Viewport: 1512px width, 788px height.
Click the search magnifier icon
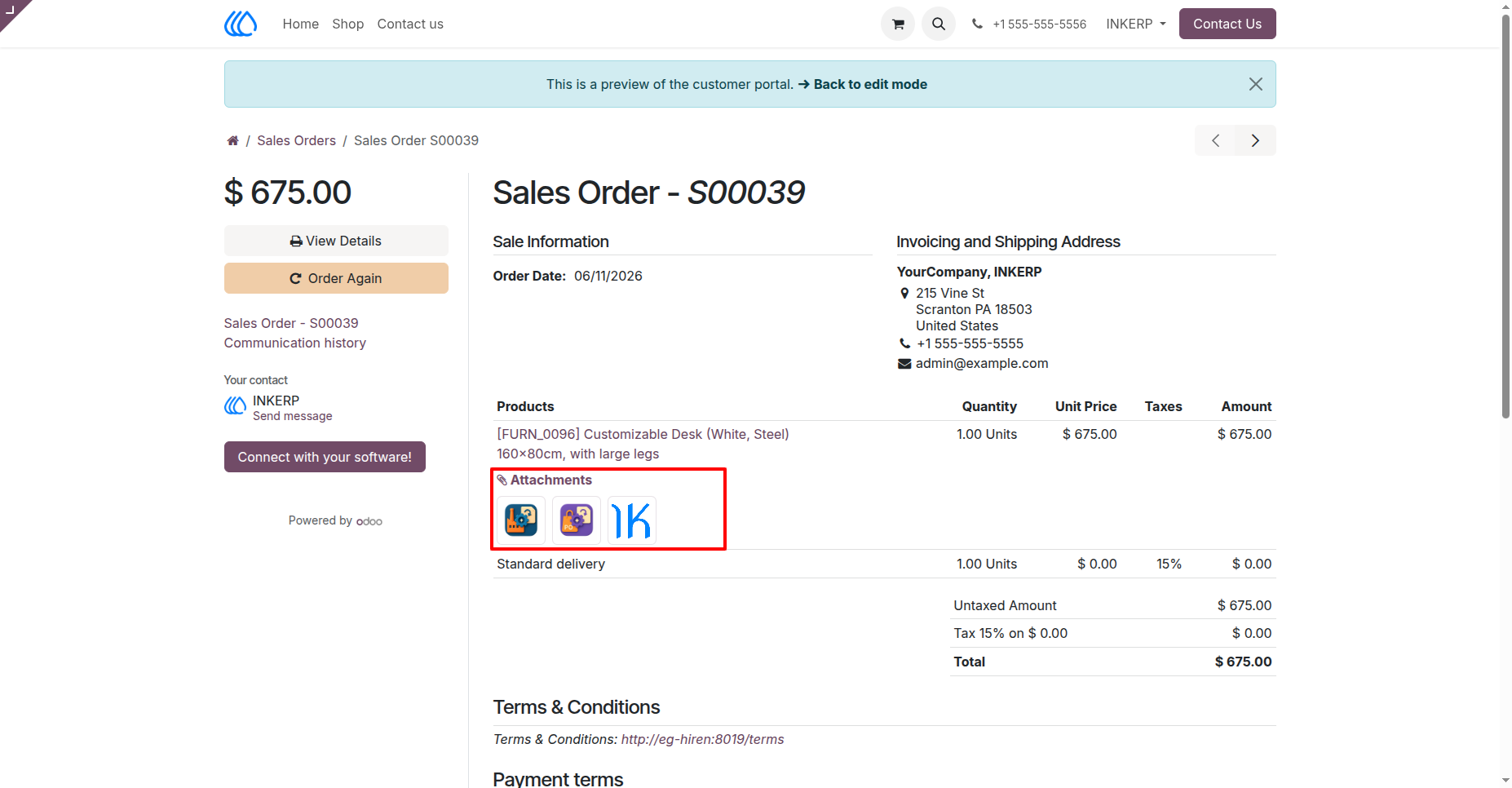(939, 24)
